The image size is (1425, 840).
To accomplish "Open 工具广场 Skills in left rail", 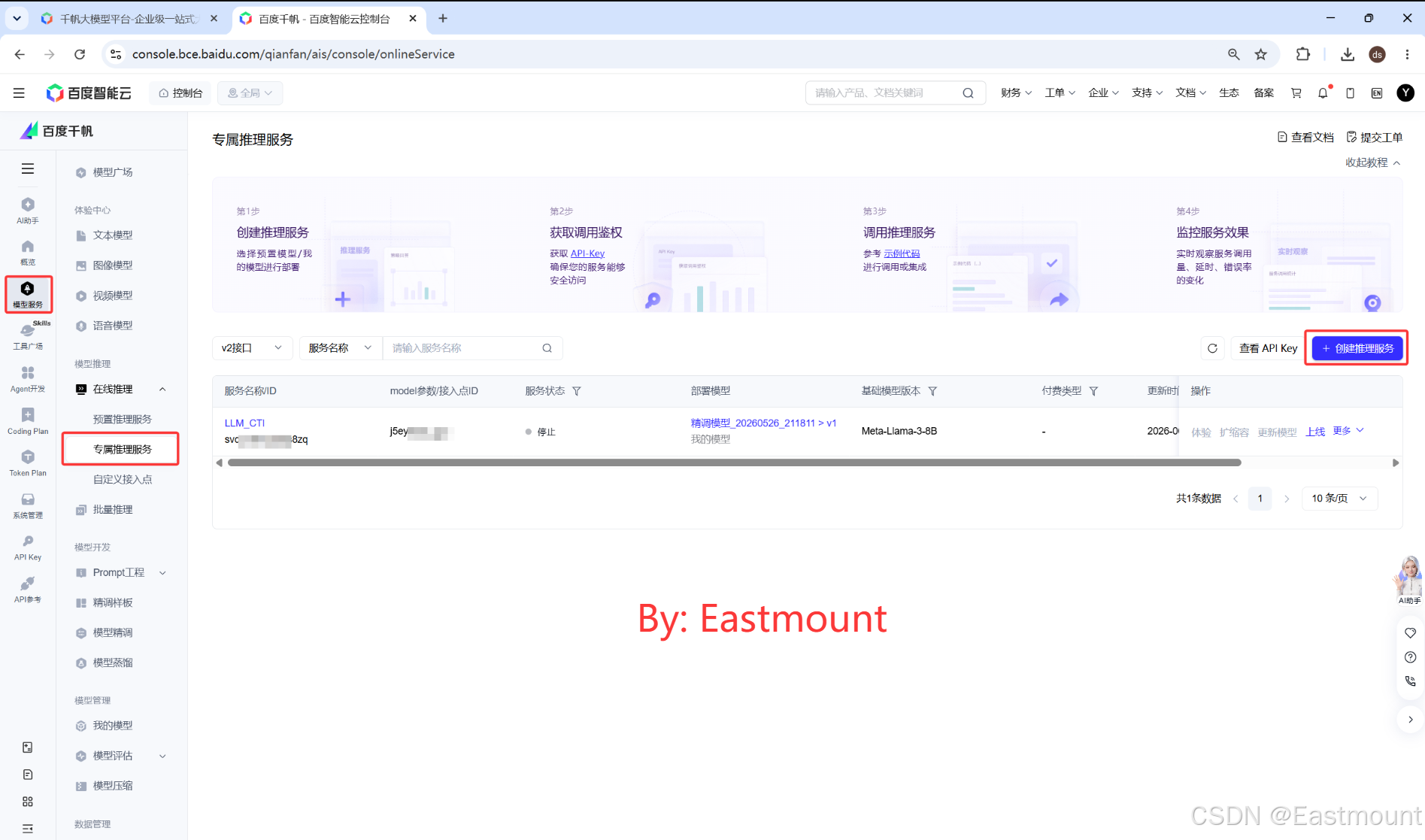I will (x=28, y=336).
